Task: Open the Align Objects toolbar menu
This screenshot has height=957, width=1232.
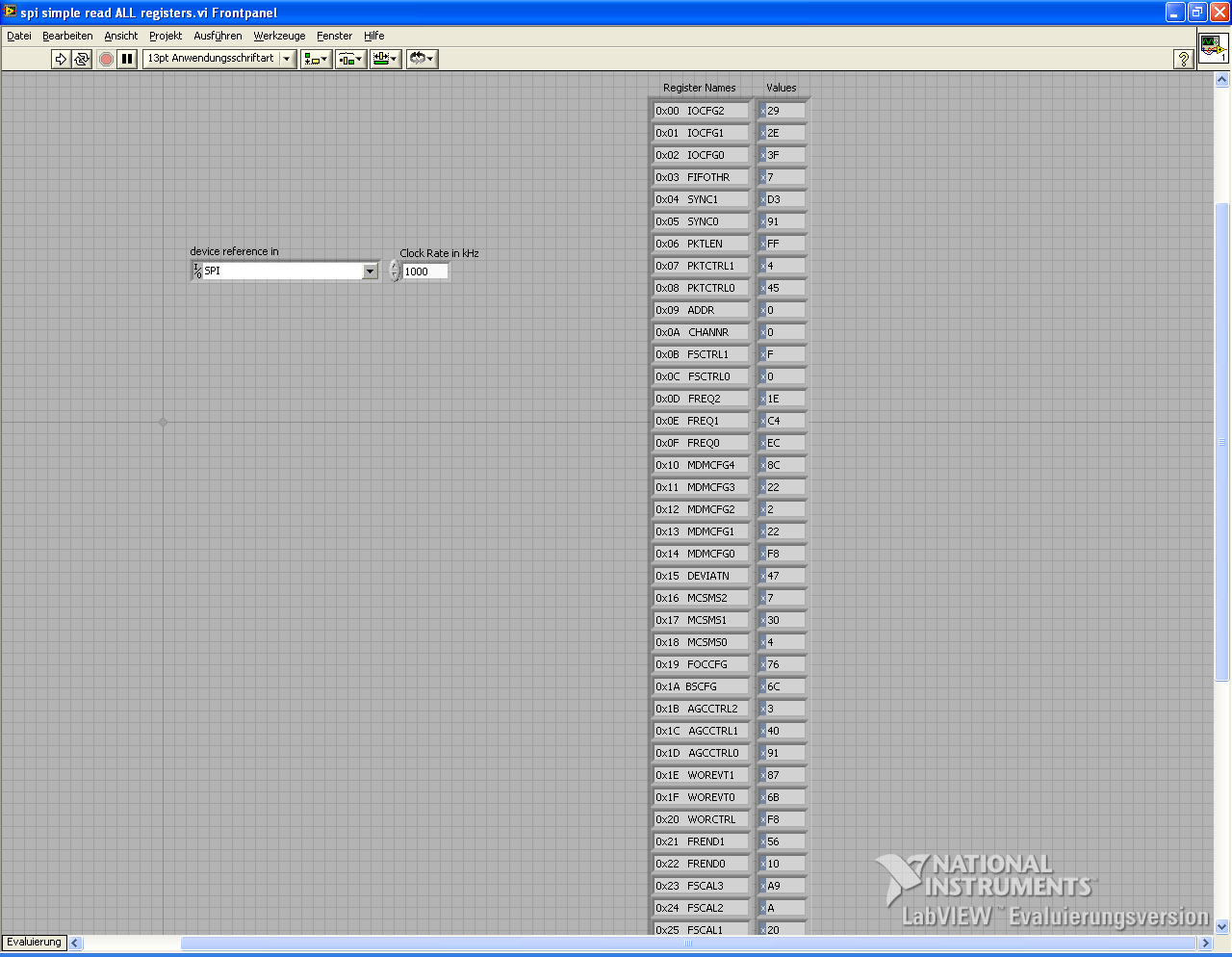Action: pyautogui.click(x=316, y=59)
